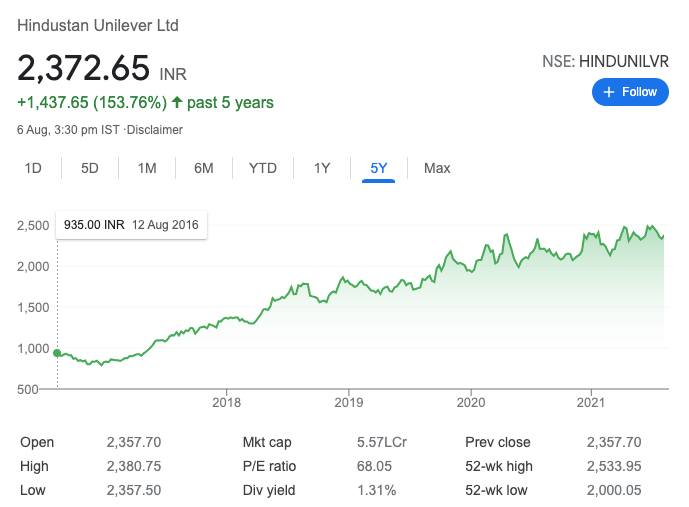Image resolution: width=689 pixels, height=507 pixels.
Task: Click the NSE: HINDUNILVR ticker text
Action: click(x=603, y=62)
